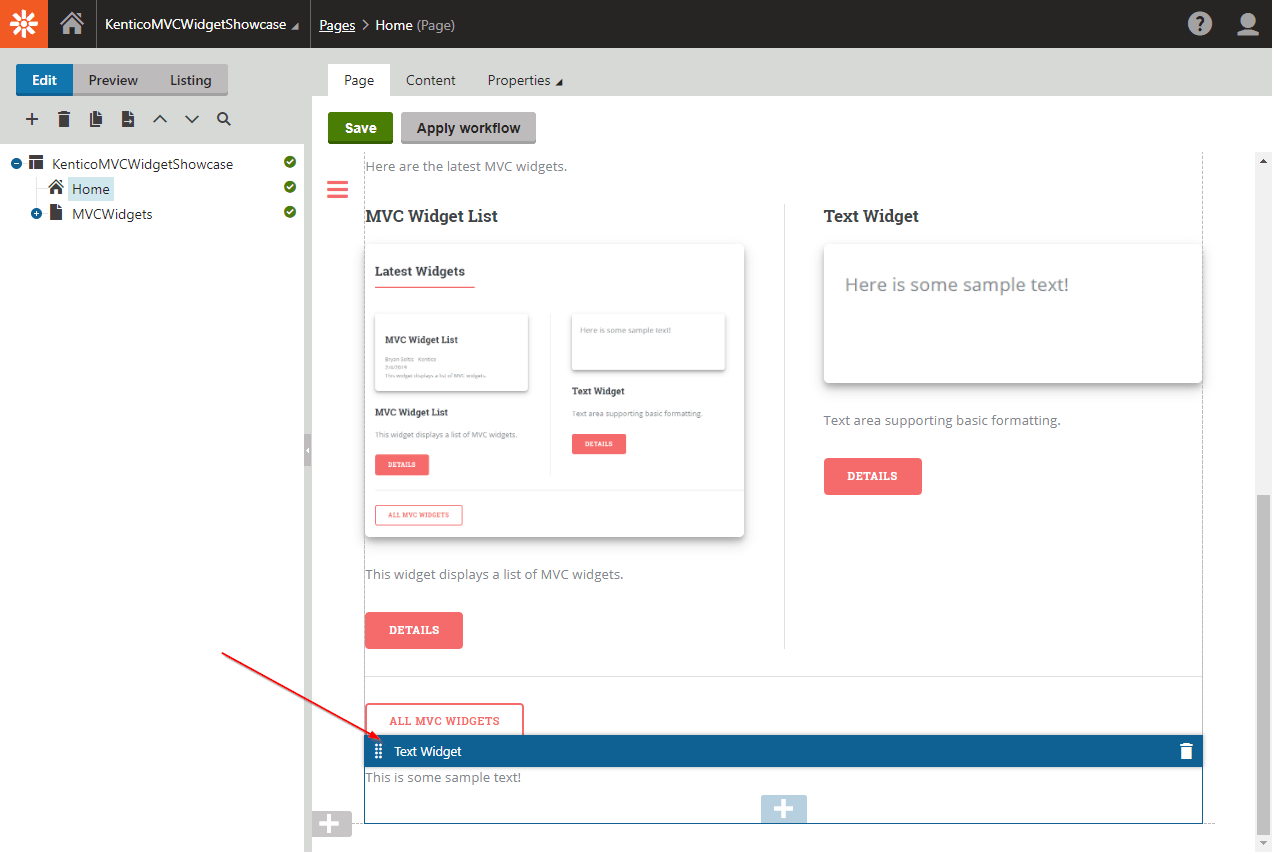This screenshot has height=852, width=1272.
Task: Click published status icon next to MVCWidgets
Action: tap(290, 212)
